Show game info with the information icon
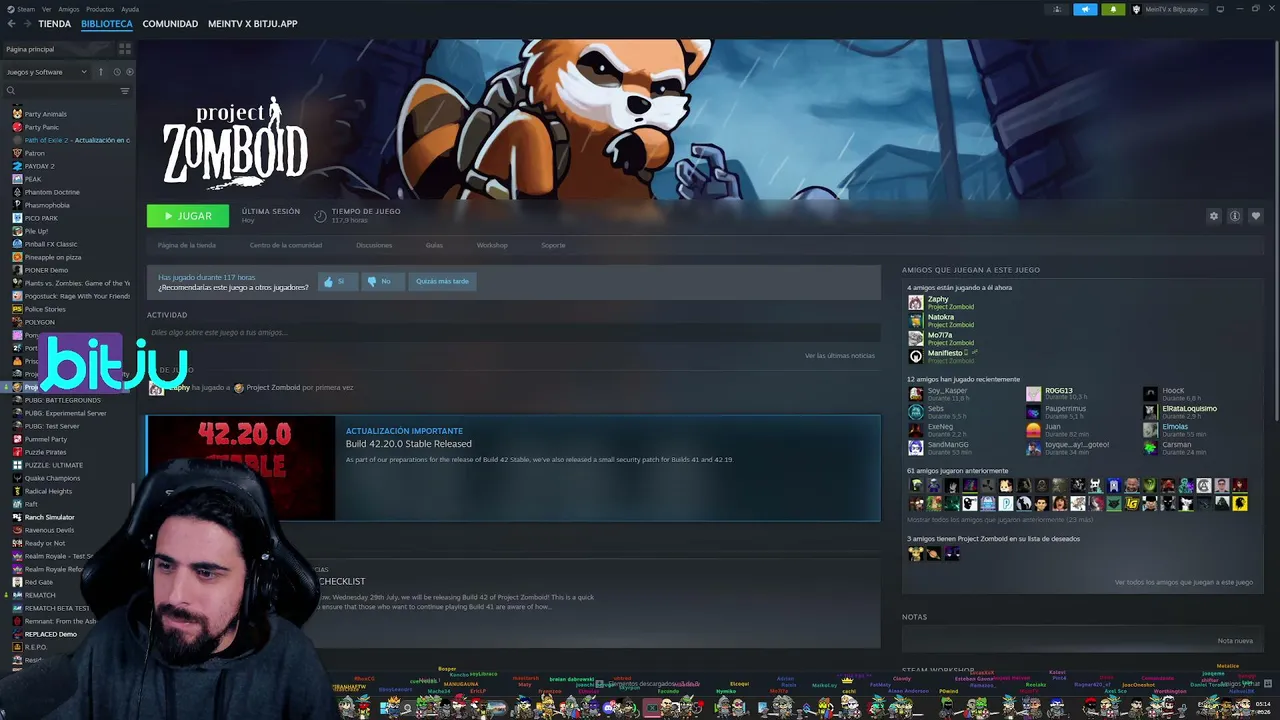 pos(1235,216)
